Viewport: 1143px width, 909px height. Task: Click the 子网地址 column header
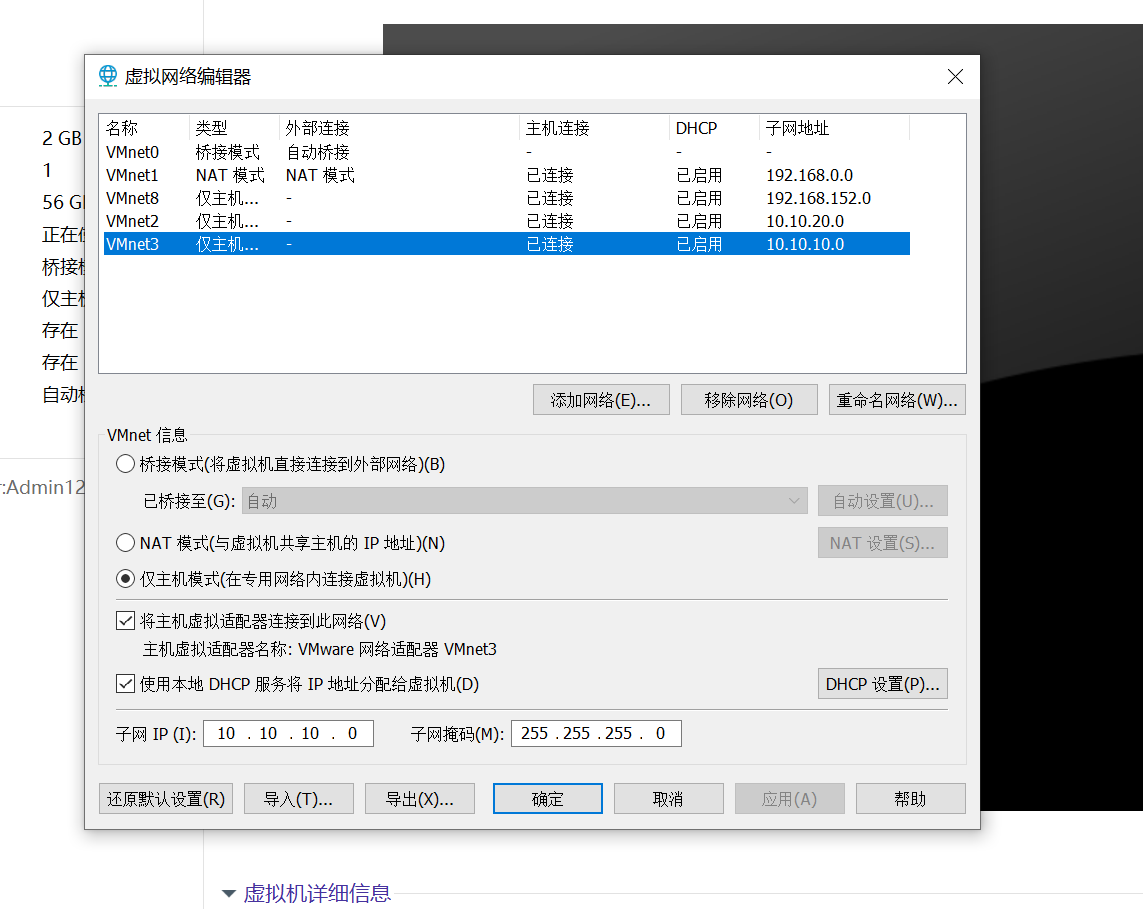835,128
